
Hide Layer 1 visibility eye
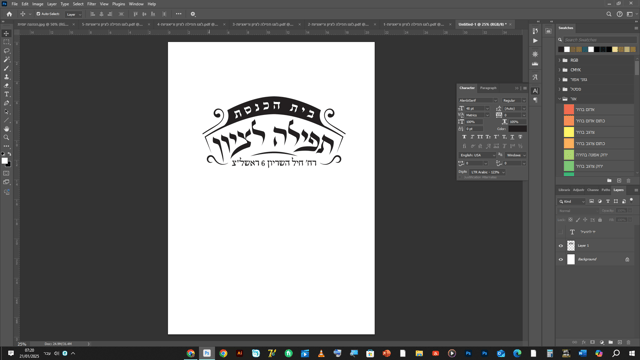560,246
